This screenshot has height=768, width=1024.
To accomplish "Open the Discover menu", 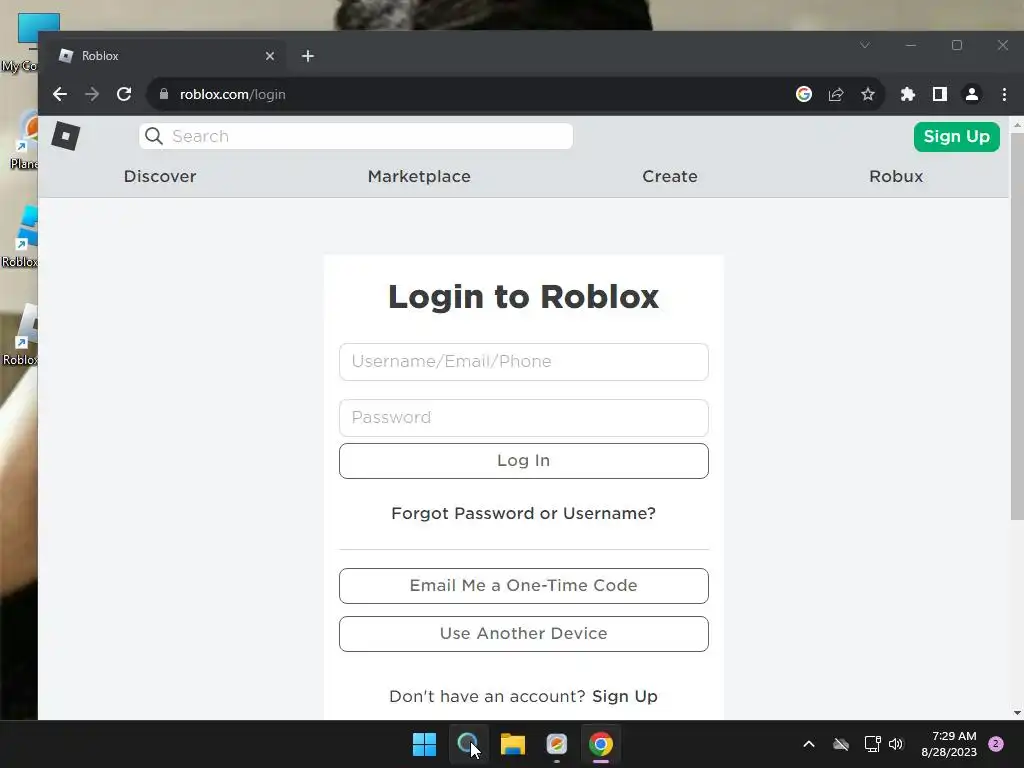I will point(160,176).
